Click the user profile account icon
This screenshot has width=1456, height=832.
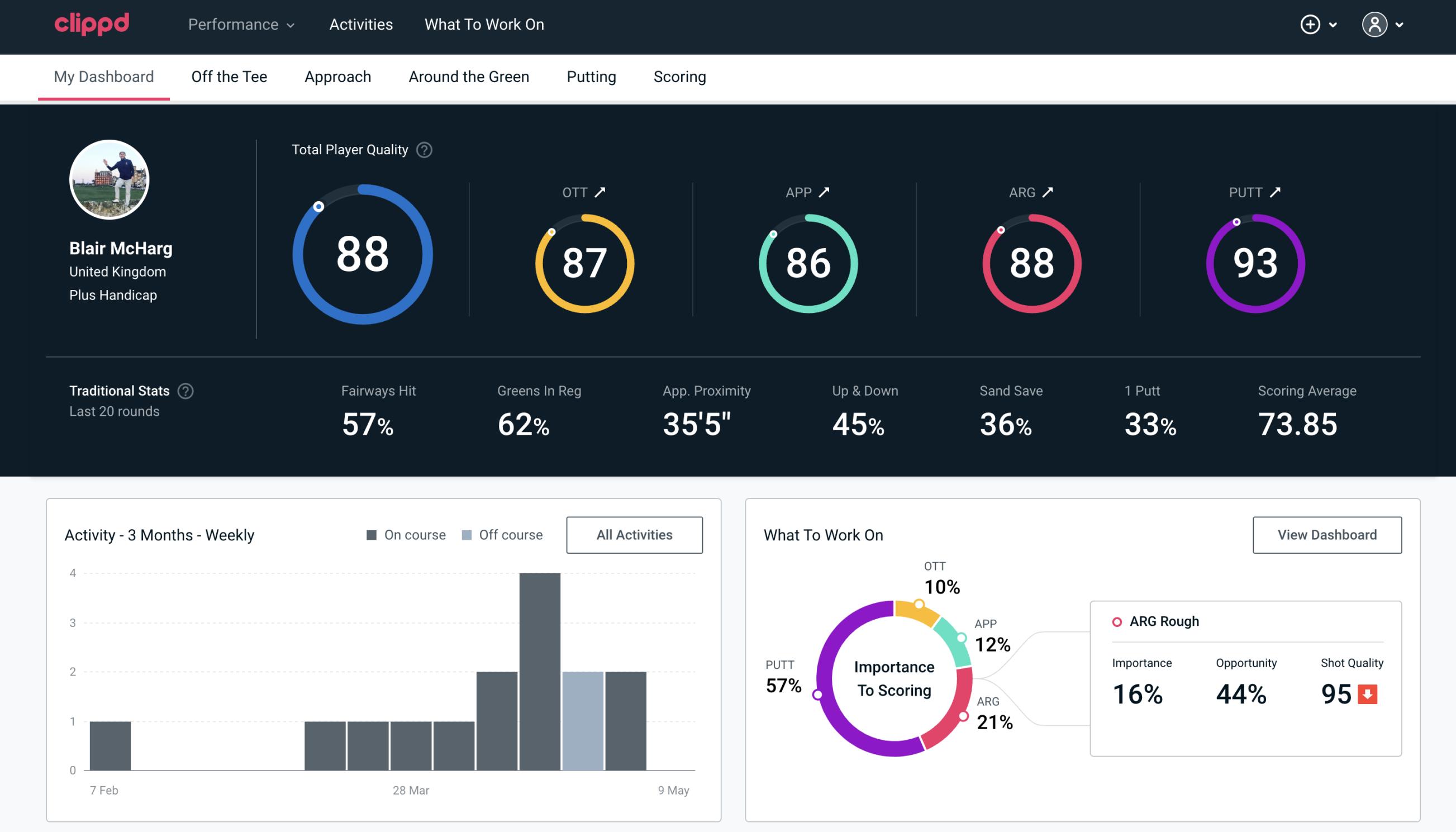pos(1375,25)
